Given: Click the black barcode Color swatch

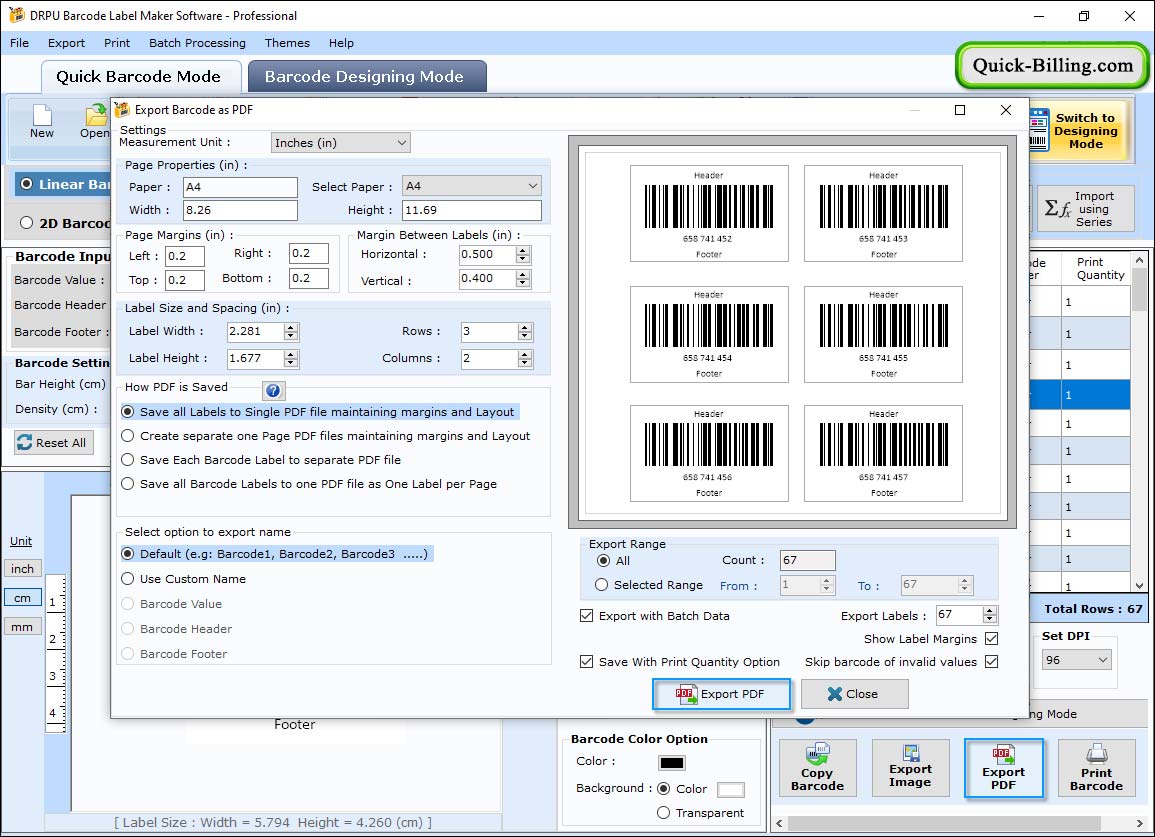Looking at the screenshot, I should tap(672, 763).
